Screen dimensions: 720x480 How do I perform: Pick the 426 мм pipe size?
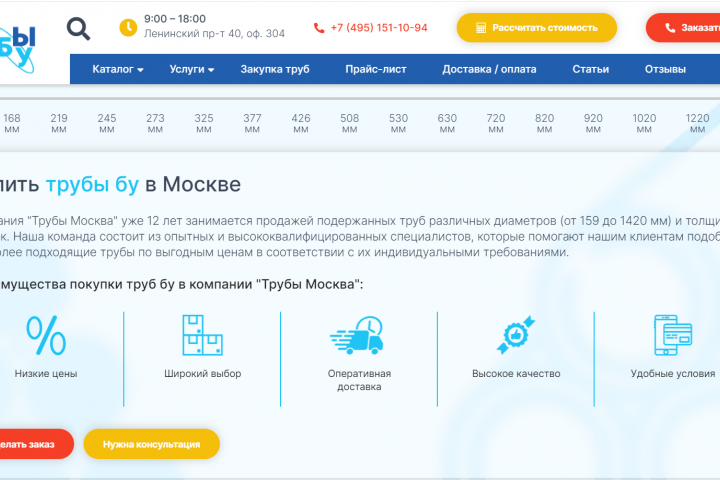click(x=301, y=123)
